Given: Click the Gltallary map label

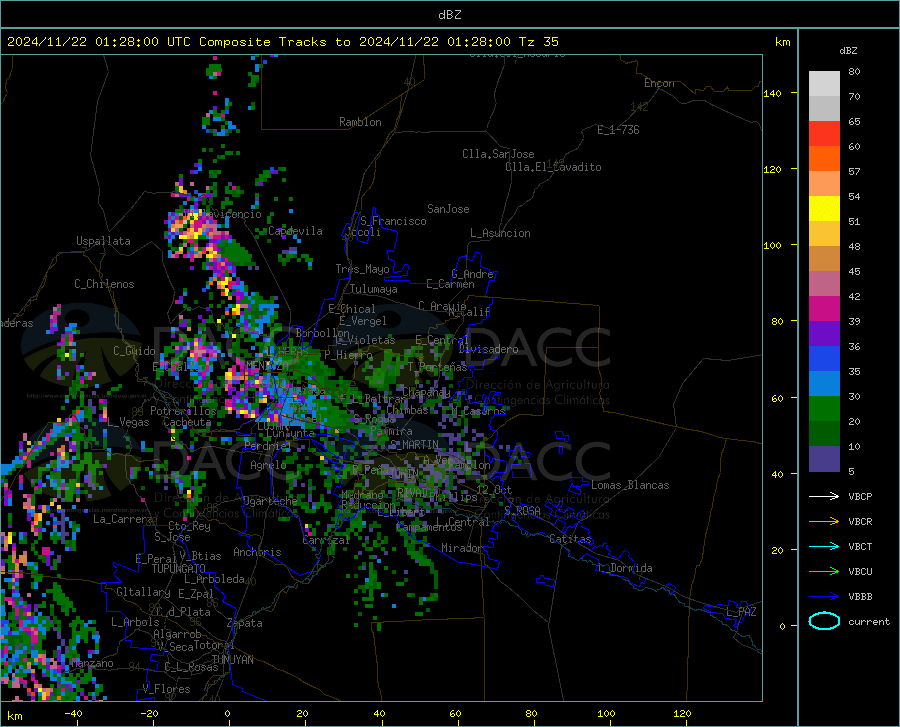Looking at the screenshot, I should pos(143,592).
